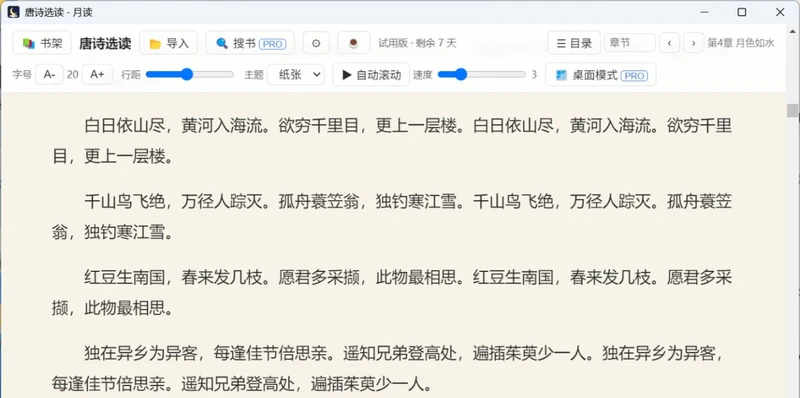Go to previous chapter with left chevron
Image resolution: width=800 pixels, height=398 pixels.
[x=669, y=43]
